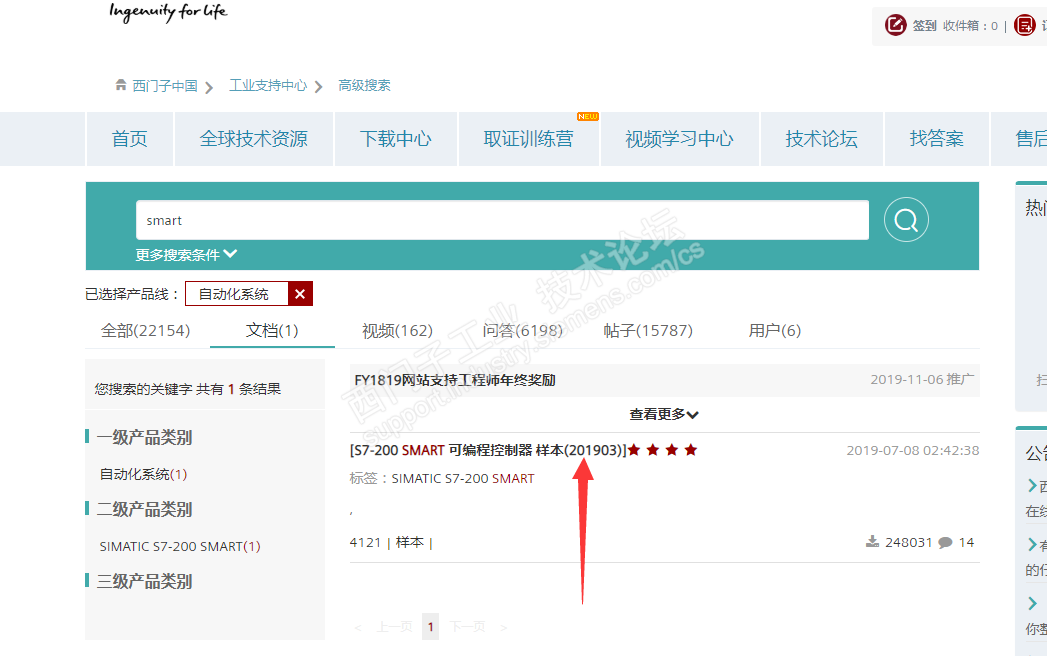
Task: Switch to the 用户(6) tab
Action: [775, 331]
